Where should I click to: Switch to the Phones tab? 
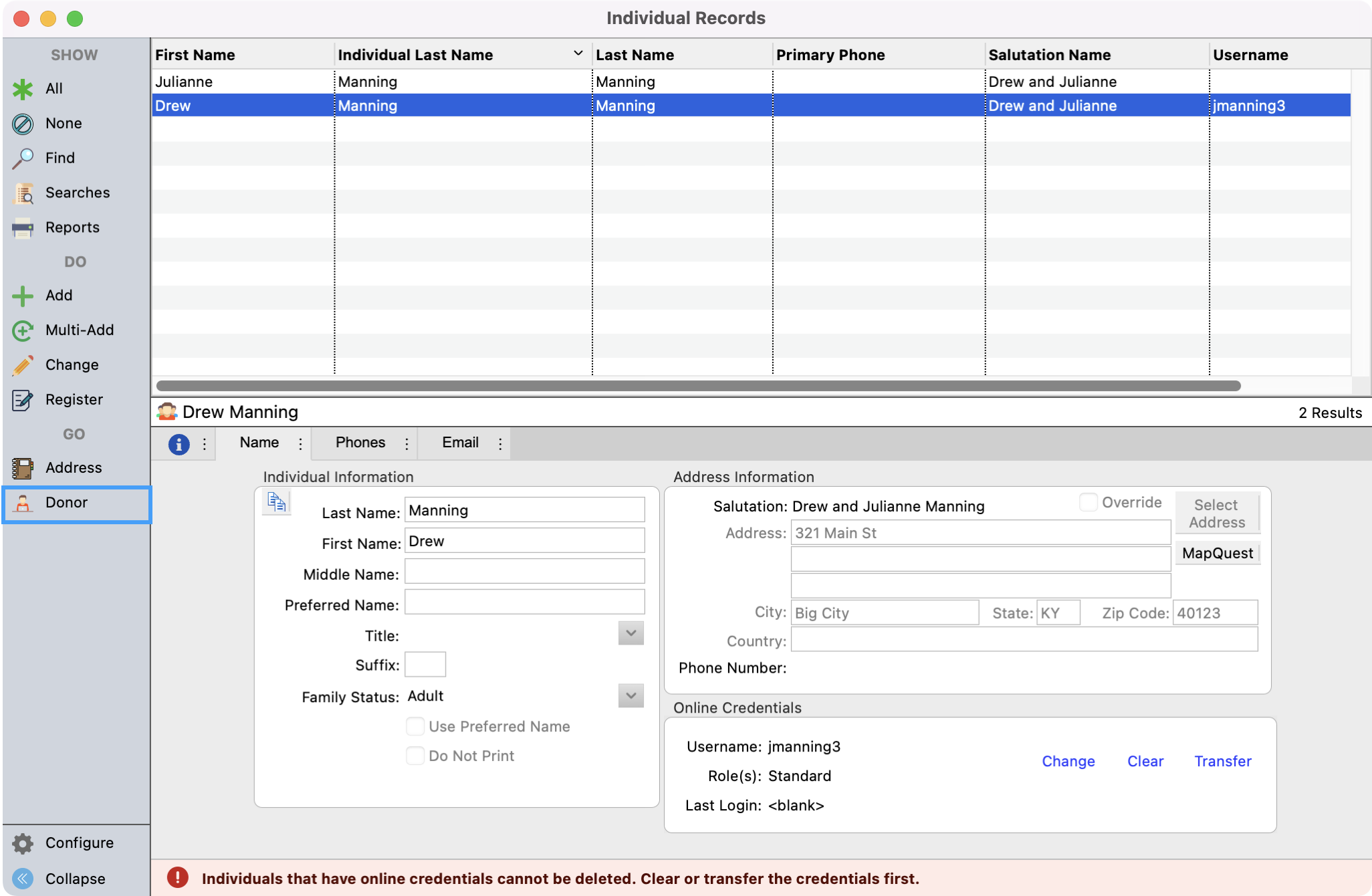click(x=360, y=443)
